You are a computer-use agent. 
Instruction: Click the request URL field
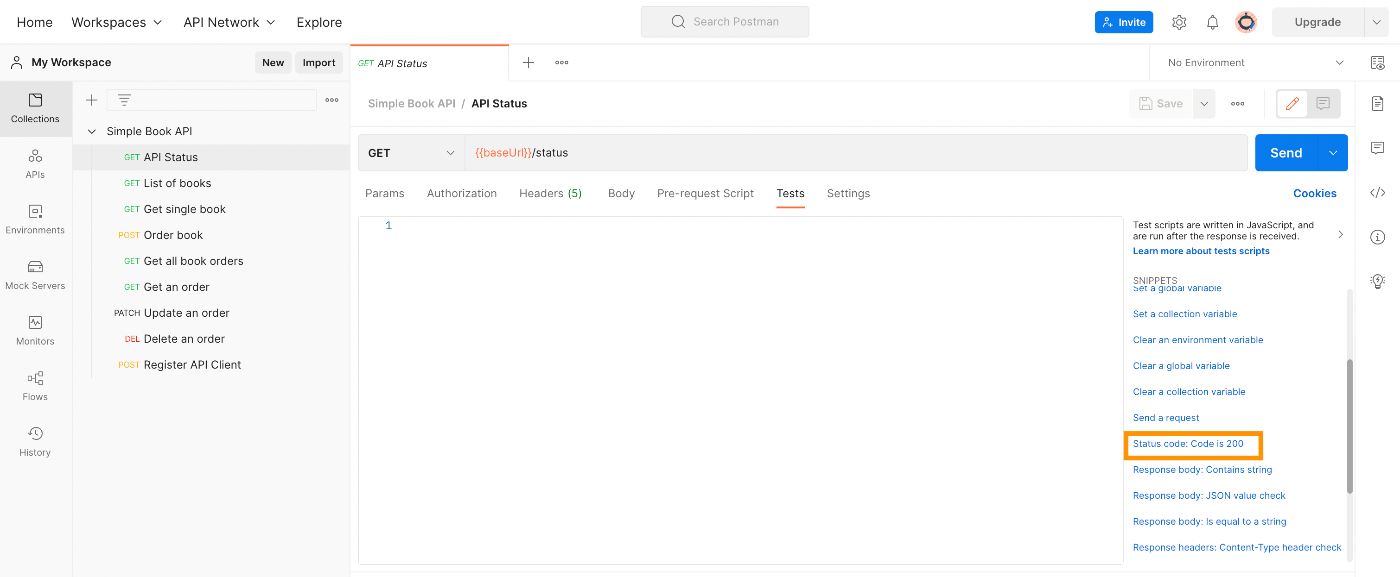(856, 153)
